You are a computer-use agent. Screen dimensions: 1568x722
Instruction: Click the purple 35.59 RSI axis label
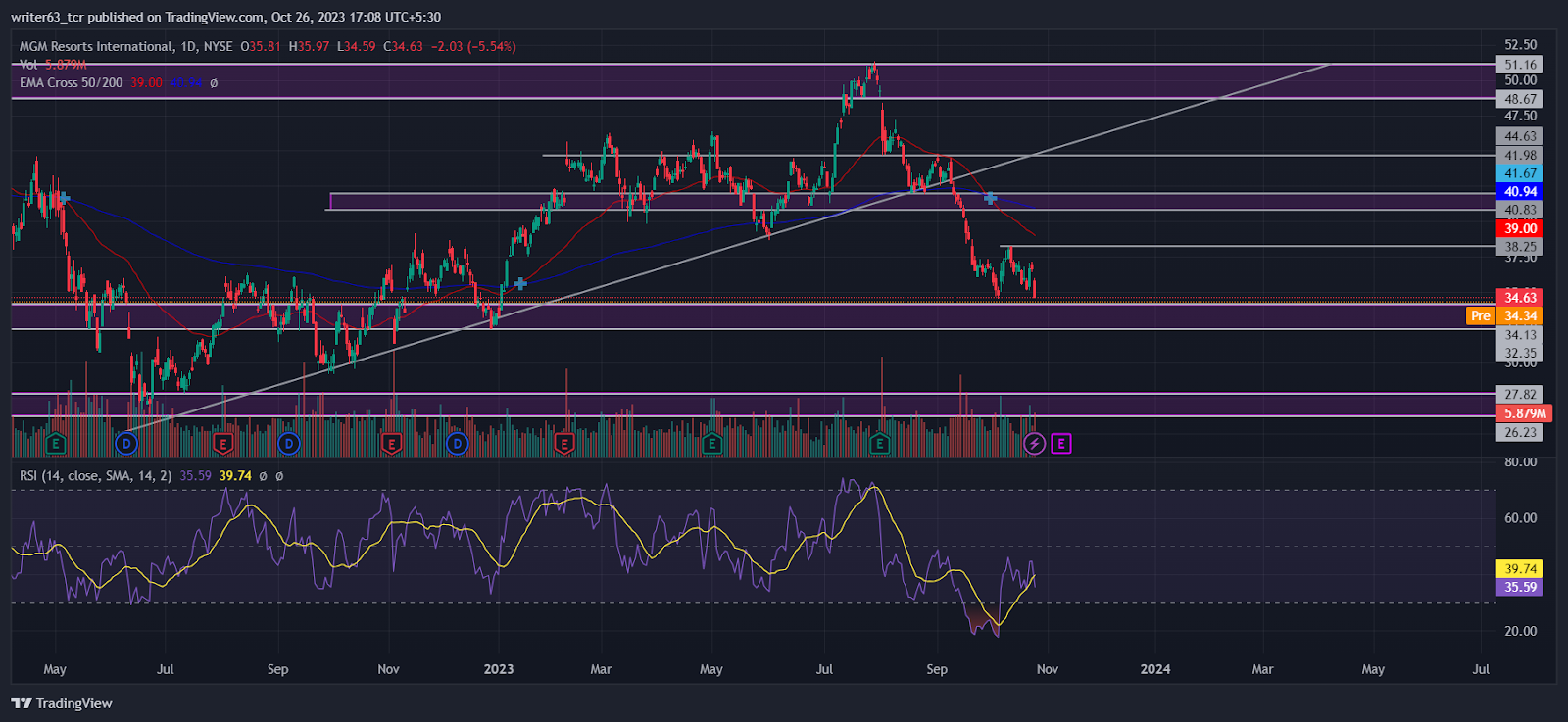pos(1520,587)
